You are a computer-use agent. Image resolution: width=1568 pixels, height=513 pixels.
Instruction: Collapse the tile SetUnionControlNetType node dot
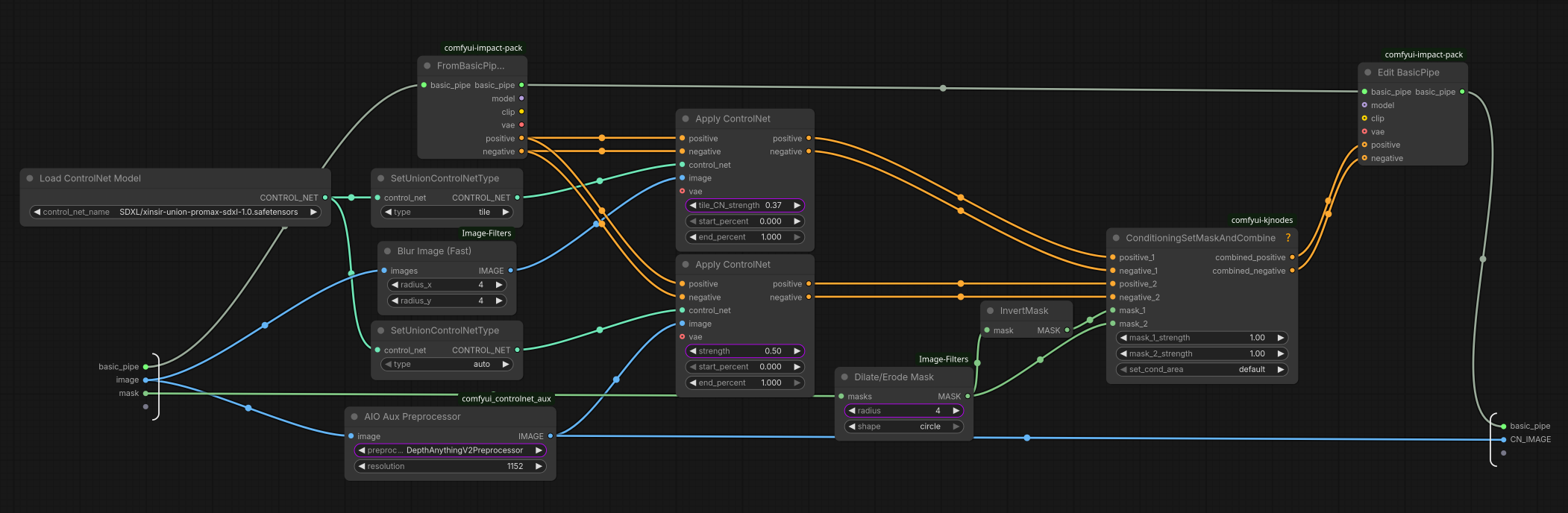point(381,178)
